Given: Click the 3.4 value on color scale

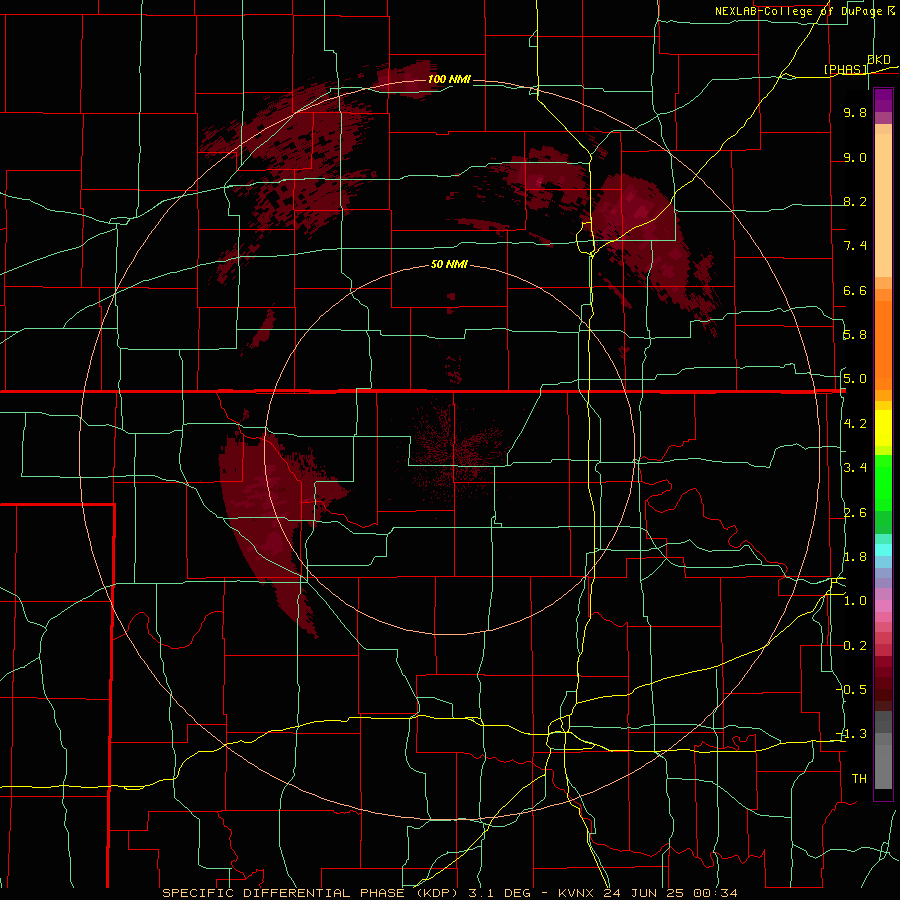Looking at the screenshot, I should pyautogui.click(x=855, y=468).
